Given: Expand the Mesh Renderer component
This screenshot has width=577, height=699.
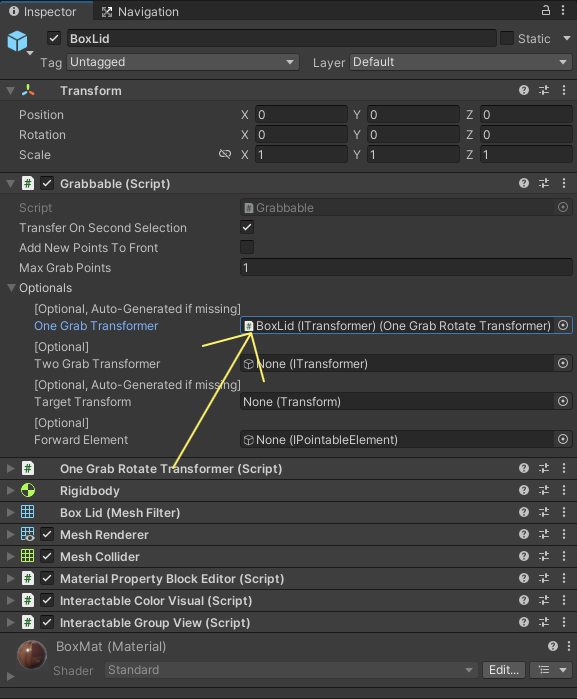Looking at the screenshot, I should 10,534.
